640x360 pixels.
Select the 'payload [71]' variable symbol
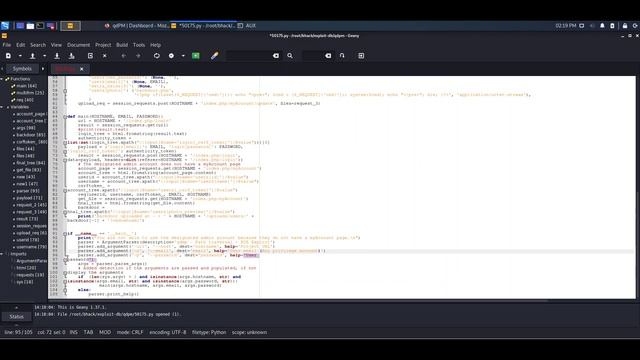pyautogui.click(x=29, y=198)
